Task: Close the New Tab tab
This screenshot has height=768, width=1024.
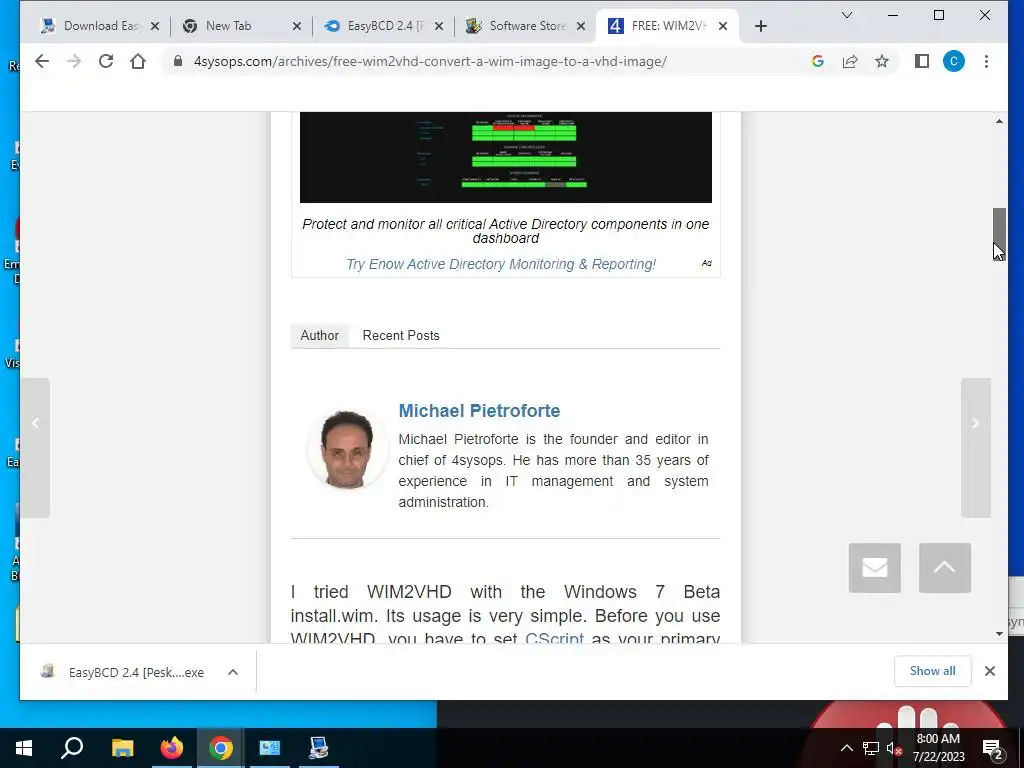Action: 296,26
